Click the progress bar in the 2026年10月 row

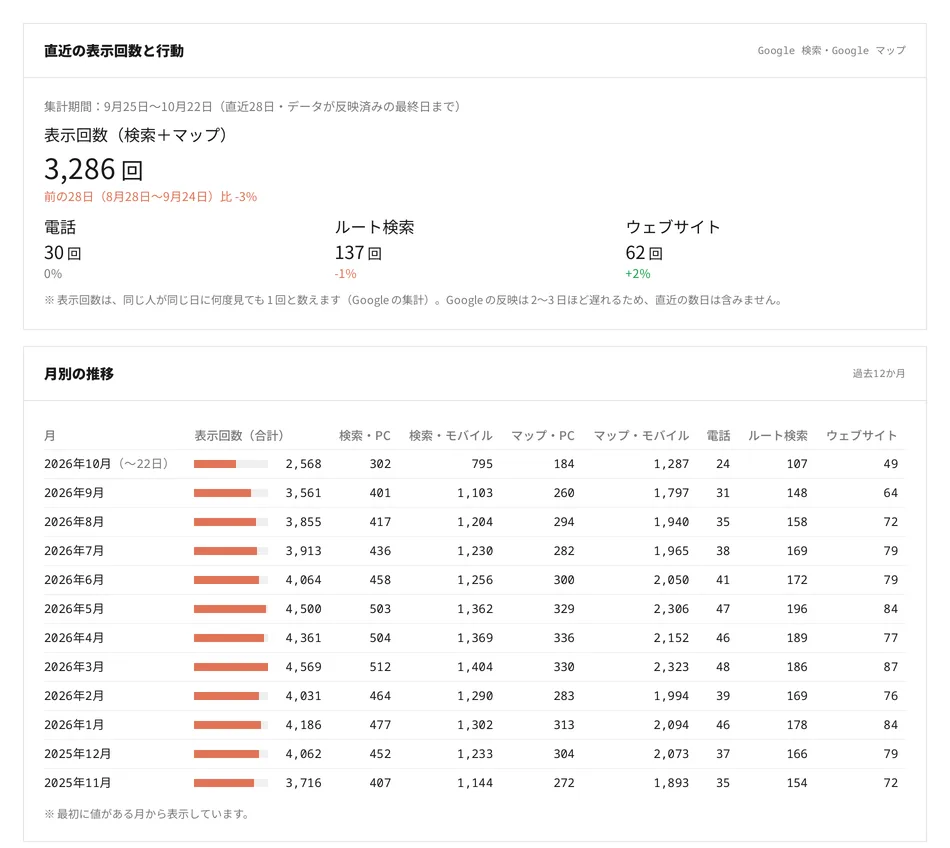[231, 464]
